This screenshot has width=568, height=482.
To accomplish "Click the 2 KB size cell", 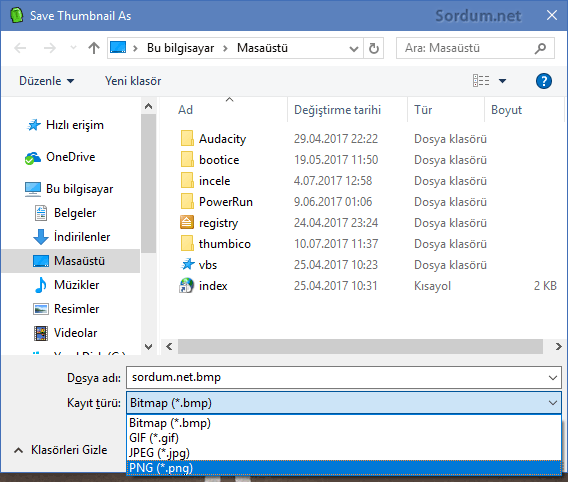I will [545, 286].
